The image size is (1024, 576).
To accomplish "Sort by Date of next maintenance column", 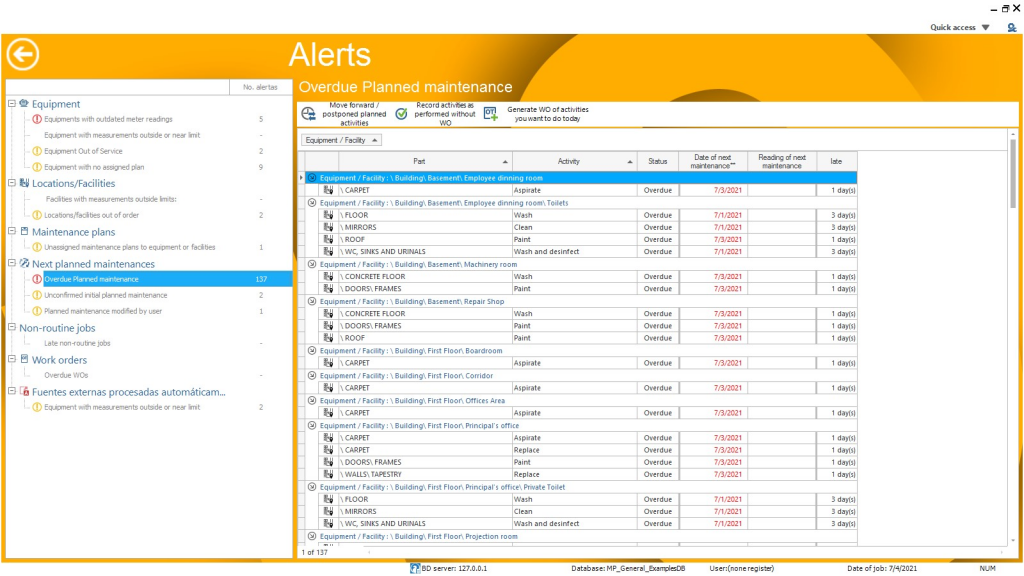I will tap(713, 161).
